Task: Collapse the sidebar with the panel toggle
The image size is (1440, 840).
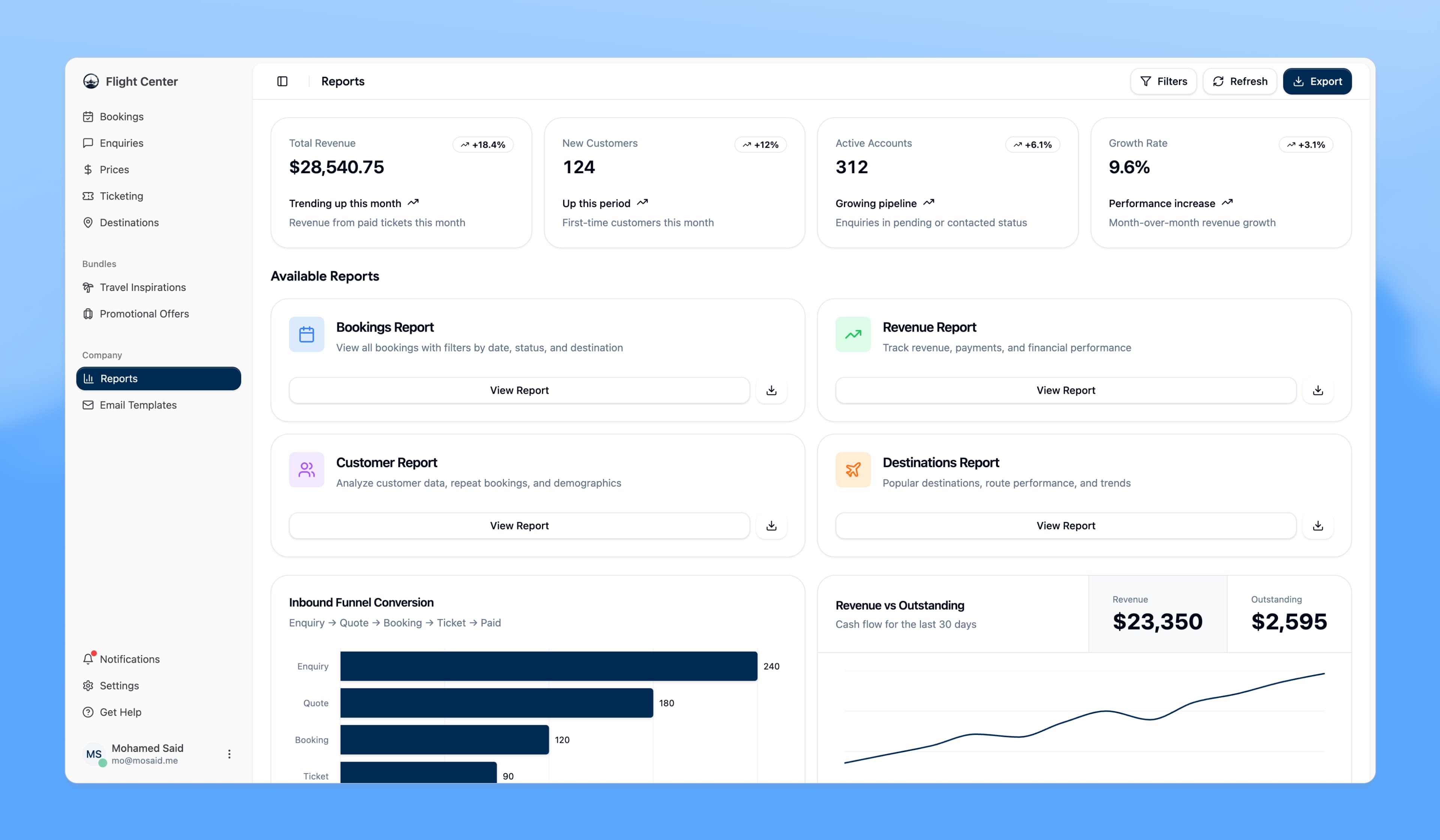Action: (282, 81)
